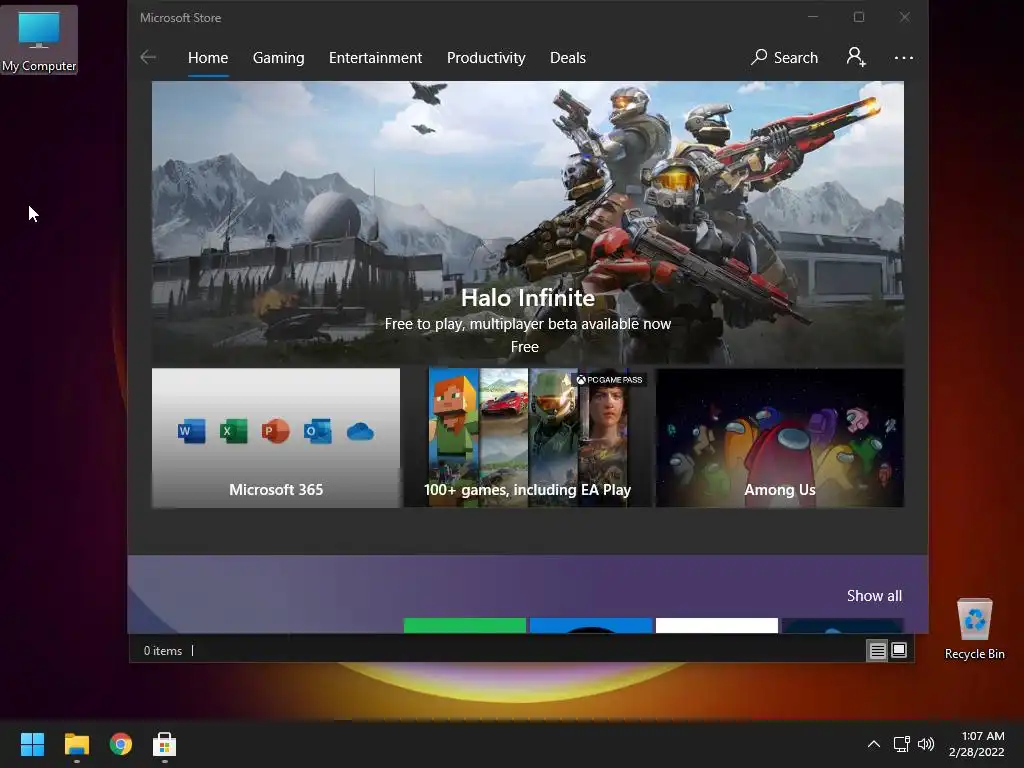Click the Excel icon in Microsoft 365 tile
This screenshot has width=1024, height=768.
coord(233,431)
